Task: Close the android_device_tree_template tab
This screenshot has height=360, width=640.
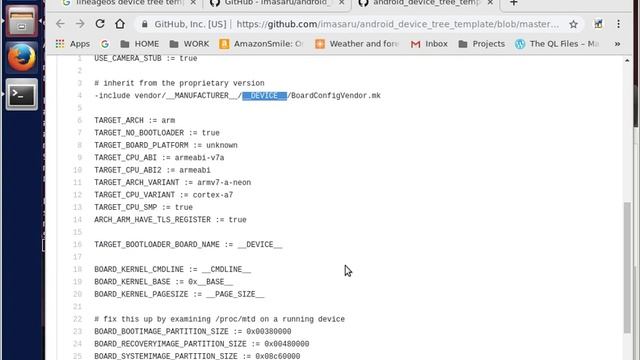Action: pyautogui.click(x=490, y=3)
